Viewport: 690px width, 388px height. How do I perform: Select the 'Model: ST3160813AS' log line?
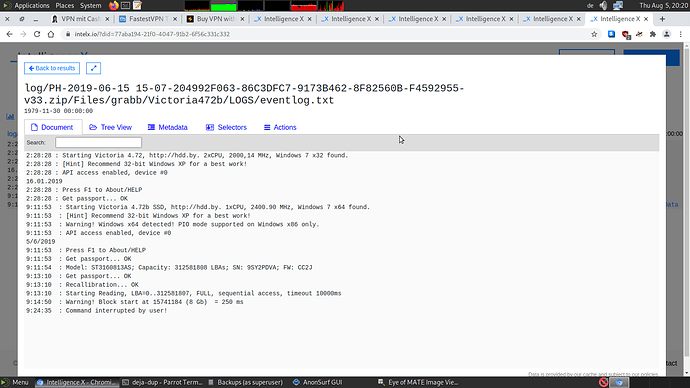(x=169, y=267)
